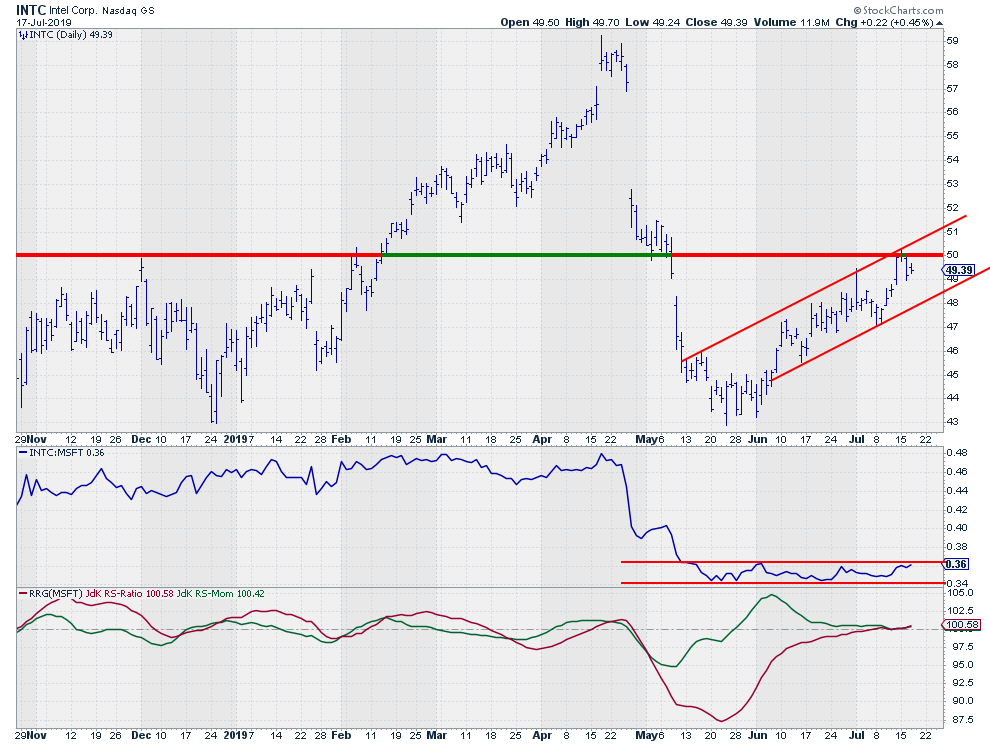Click the date '17-Jul-2019'
Screen dimensions: 990x744
pos(44,23)
